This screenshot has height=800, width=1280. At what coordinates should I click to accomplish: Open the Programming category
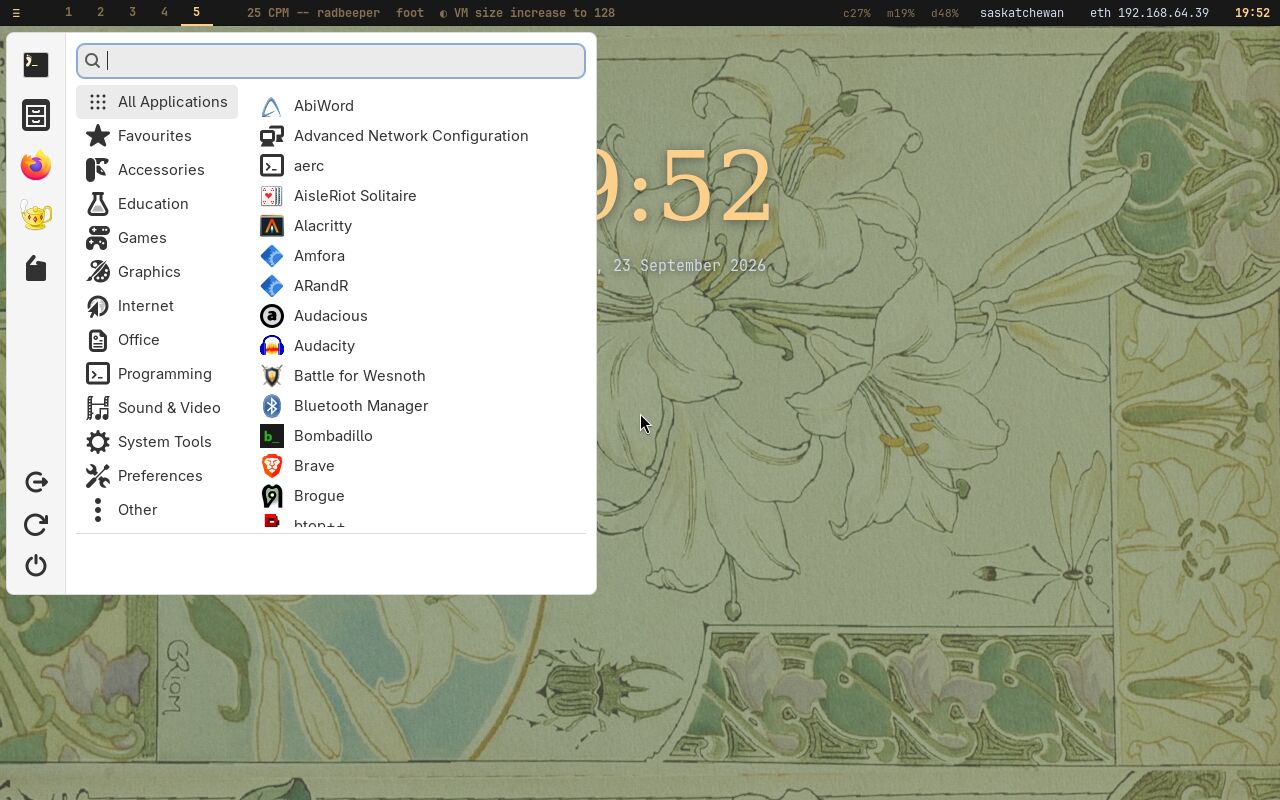(x=157, y=374)
